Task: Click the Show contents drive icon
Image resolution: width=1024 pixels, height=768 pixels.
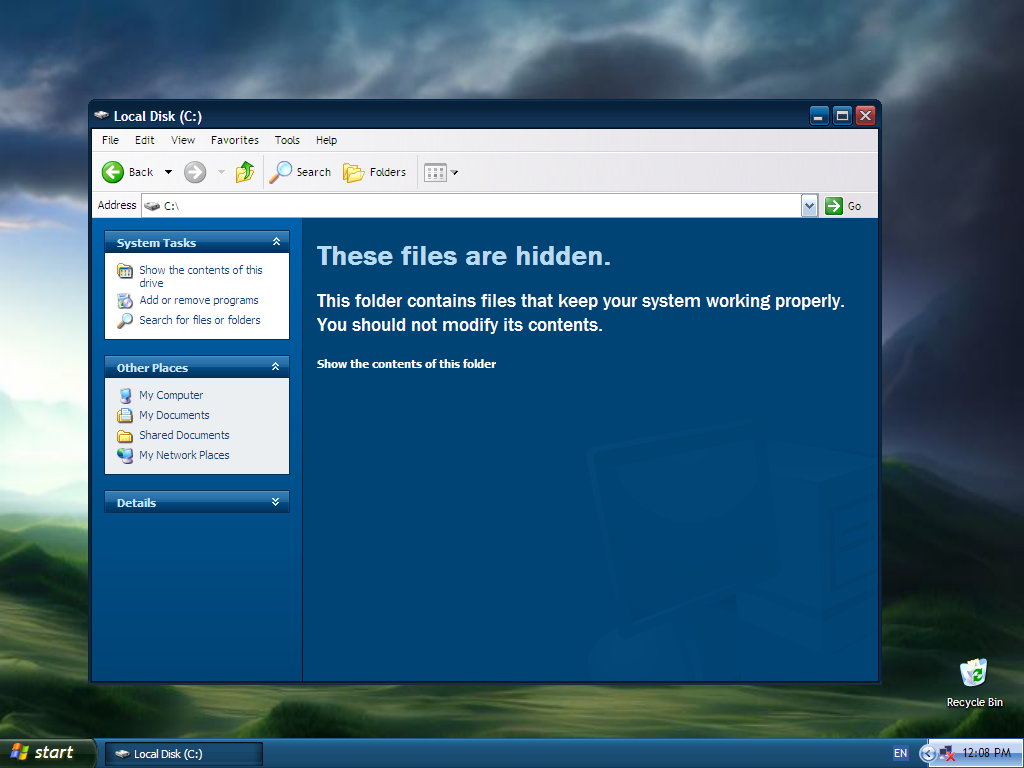Action: 125,270
